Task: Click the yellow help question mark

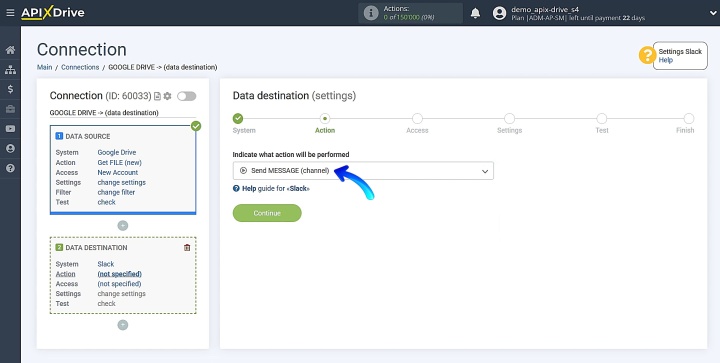Action: 647,56
